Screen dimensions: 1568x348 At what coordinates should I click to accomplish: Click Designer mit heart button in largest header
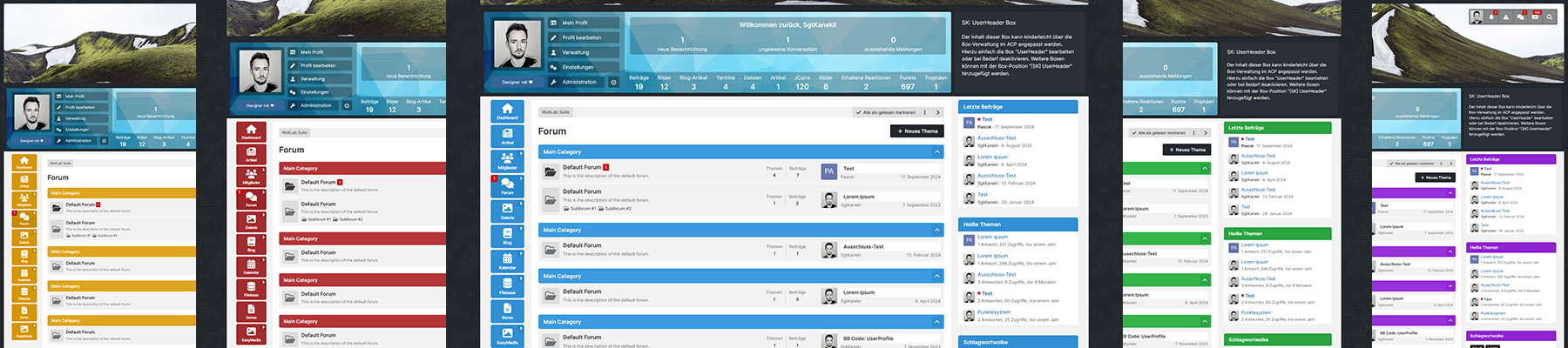click(x=517, y=82)
